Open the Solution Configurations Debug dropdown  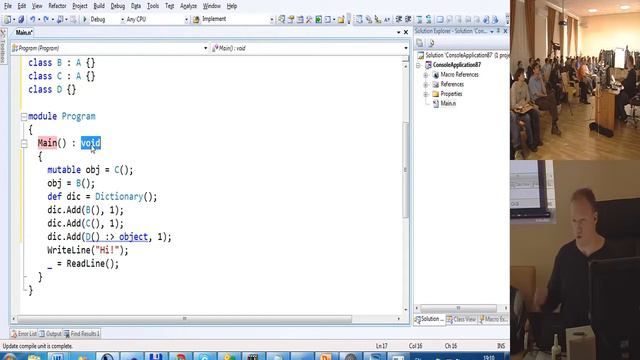[122, 20]
